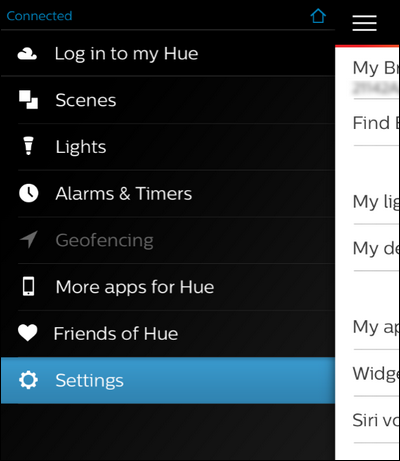Toggle the hamburger menu icon

pyautogui.click(x=364, y=23)
